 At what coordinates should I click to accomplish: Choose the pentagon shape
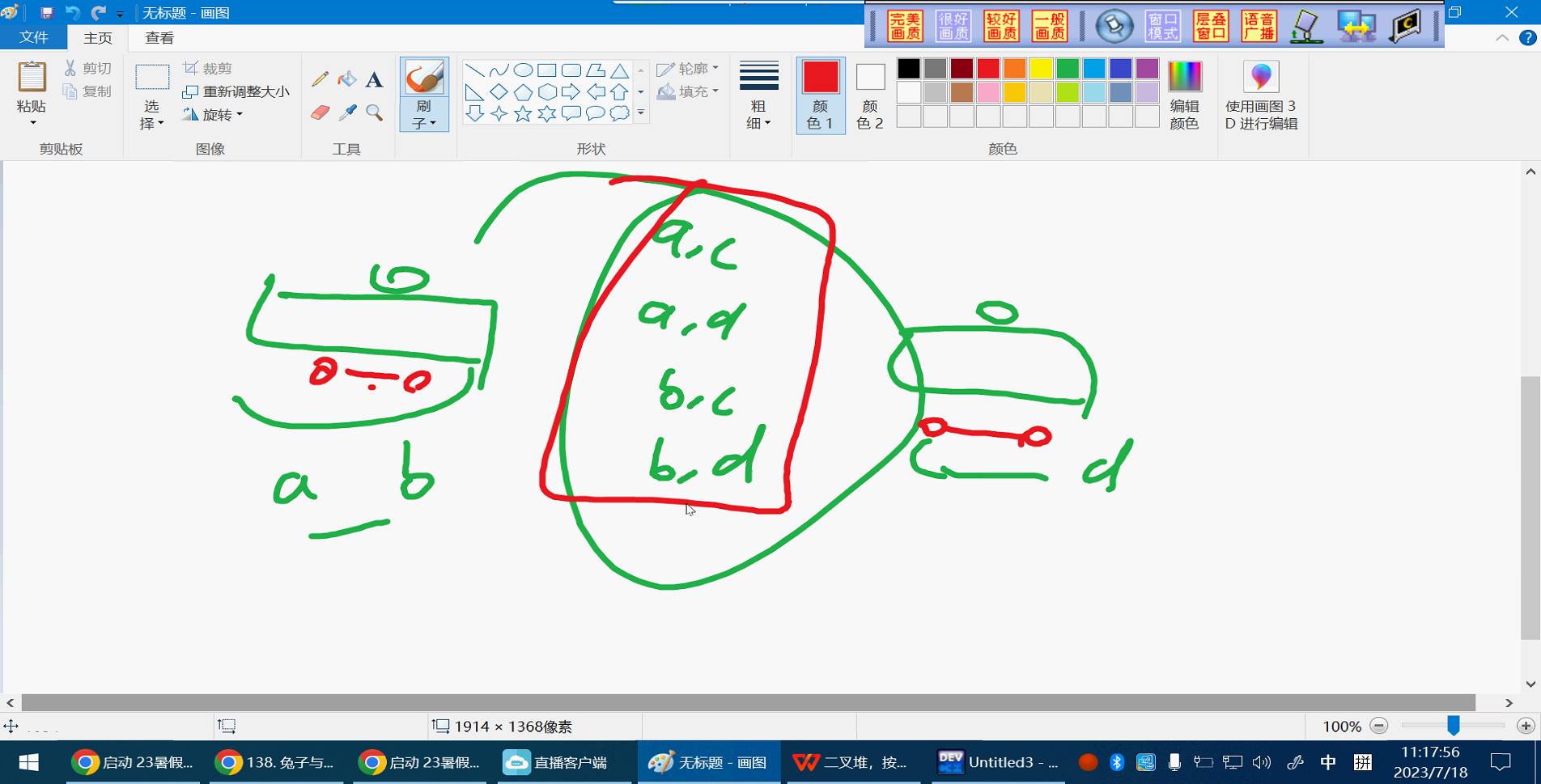524,91
